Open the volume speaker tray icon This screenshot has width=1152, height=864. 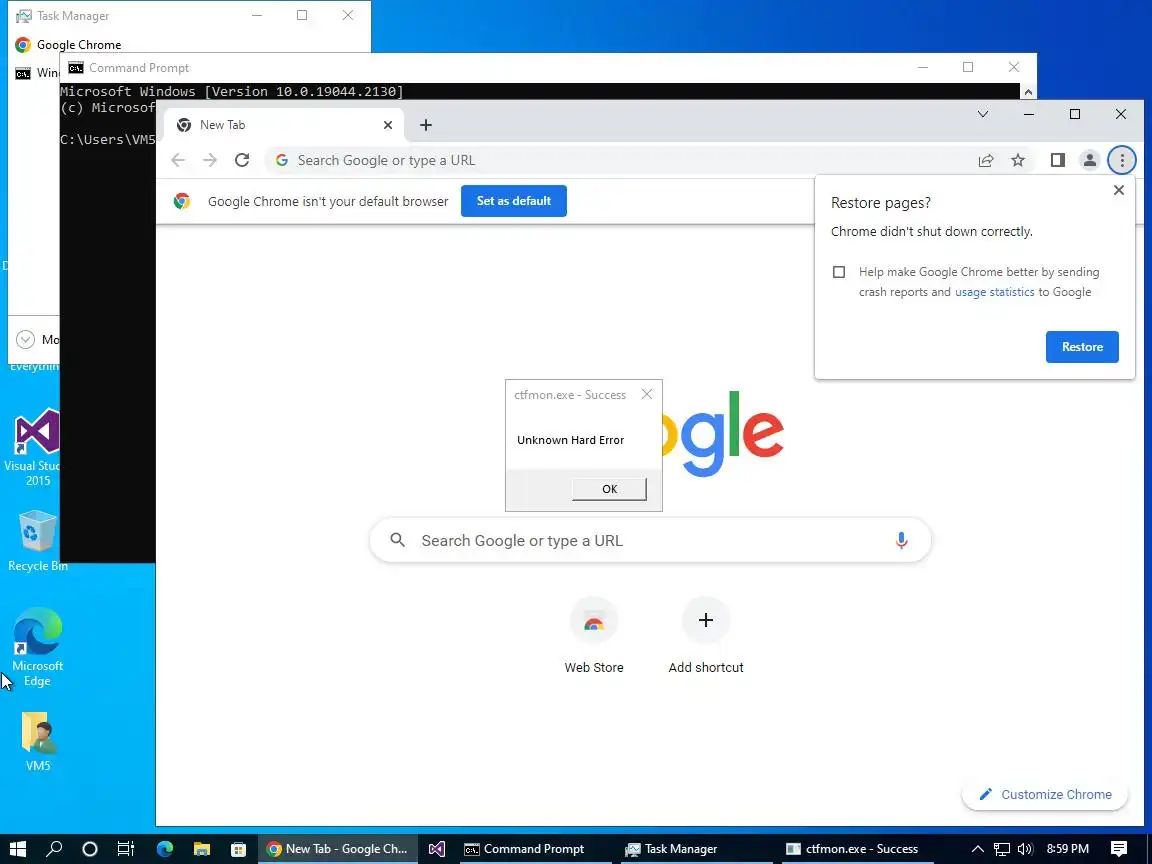(1025, 849)
